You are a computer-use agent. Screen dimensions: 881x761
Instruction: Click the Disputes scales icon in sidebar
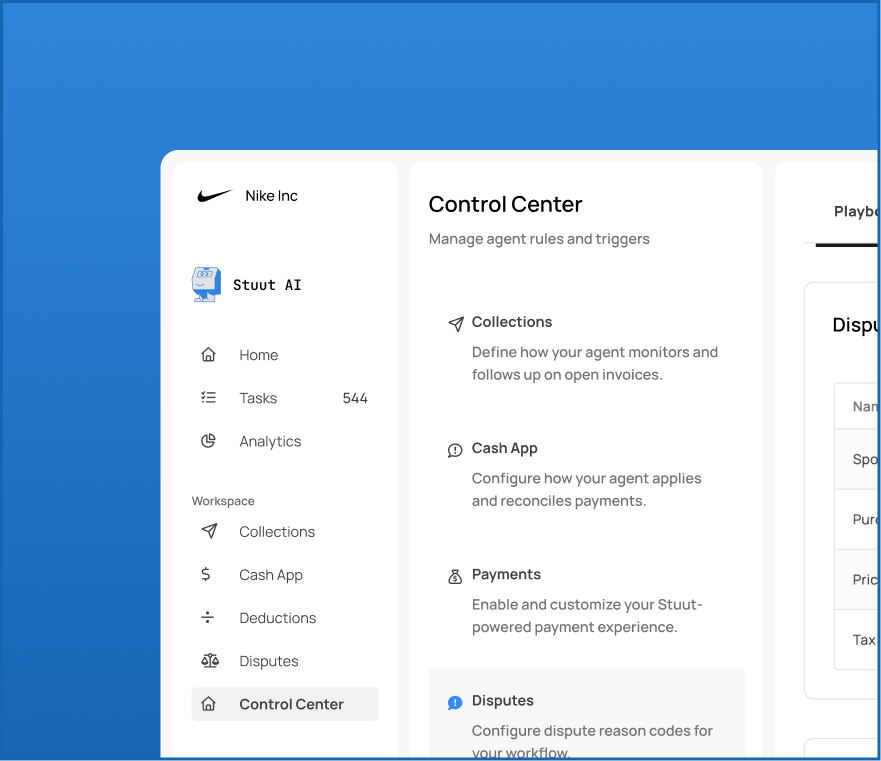[210, 660]
